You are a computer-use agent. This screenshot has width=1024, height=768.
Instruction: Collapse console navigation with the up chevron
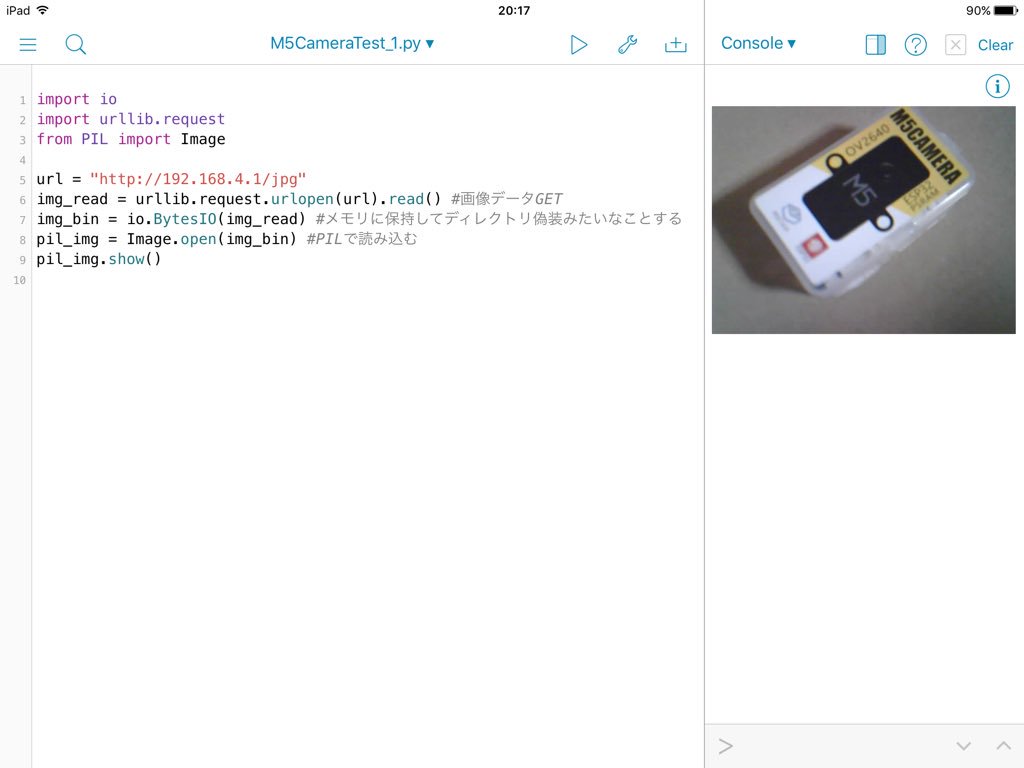pos(1003,745)
